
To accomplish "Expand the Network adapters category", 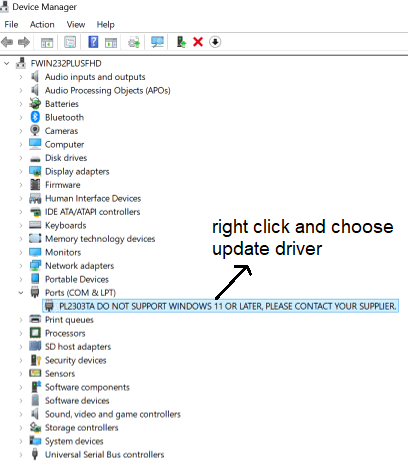I will [x=21, y=266].
